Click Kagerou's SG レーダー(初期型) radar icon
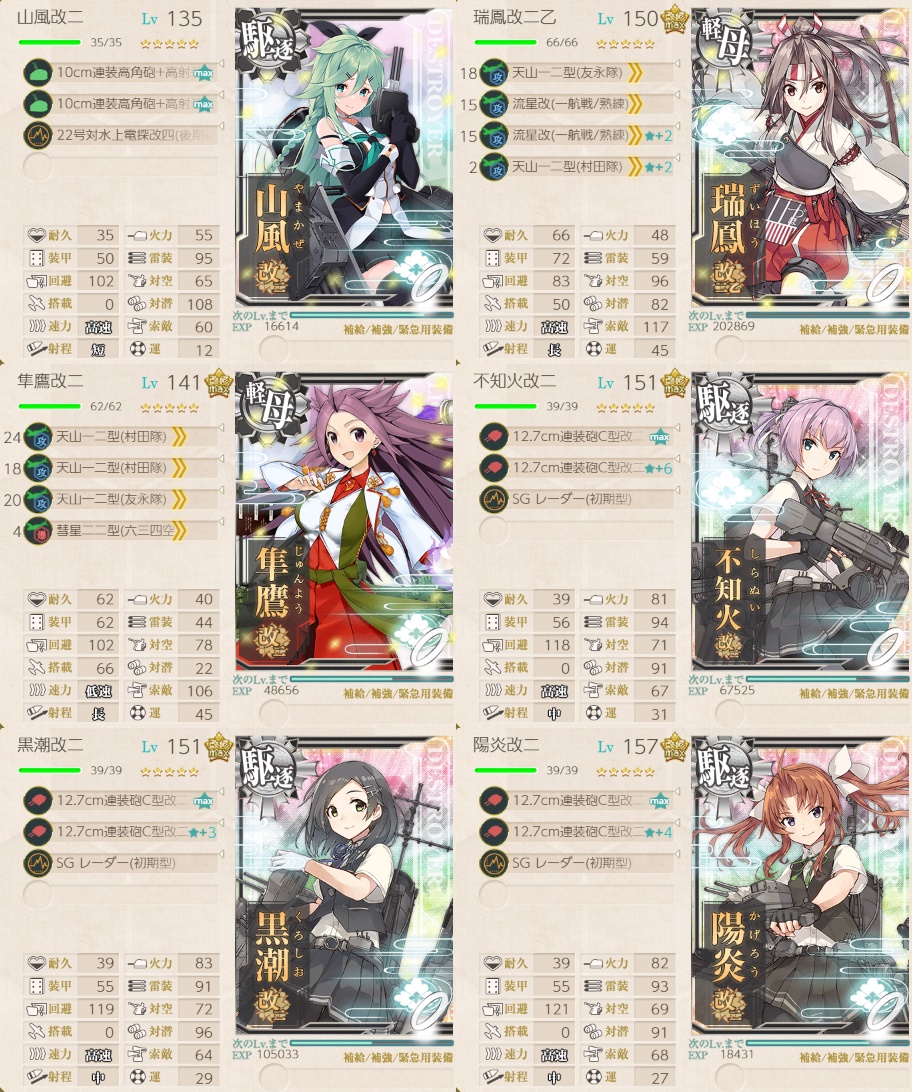The image size is (912, 1092). [494, 864]
